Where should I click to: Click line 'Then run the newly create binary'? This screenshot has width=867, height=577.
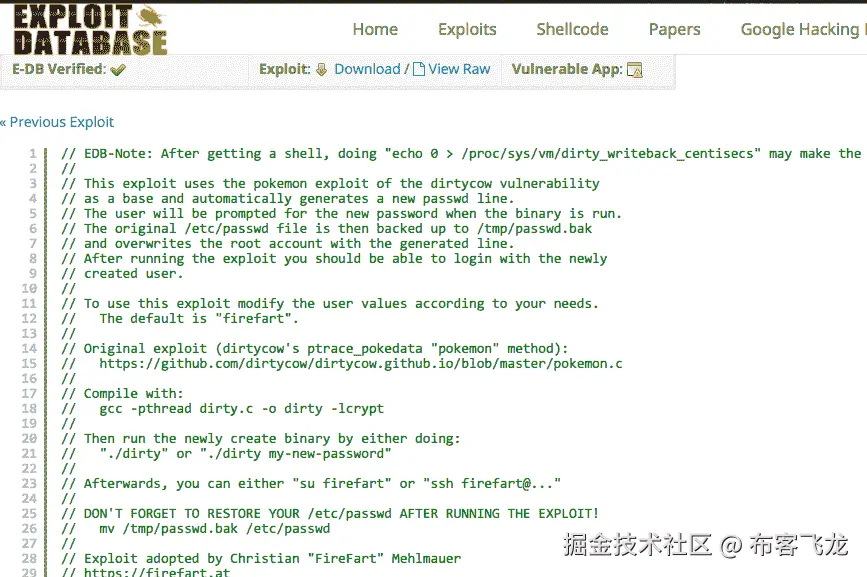point(260,438)
